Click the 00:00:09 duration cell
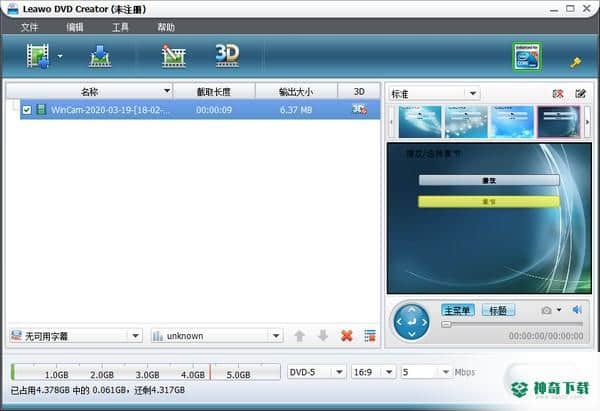Image resolution: width=600 pixels, height=411 pixels. point(214,110)
